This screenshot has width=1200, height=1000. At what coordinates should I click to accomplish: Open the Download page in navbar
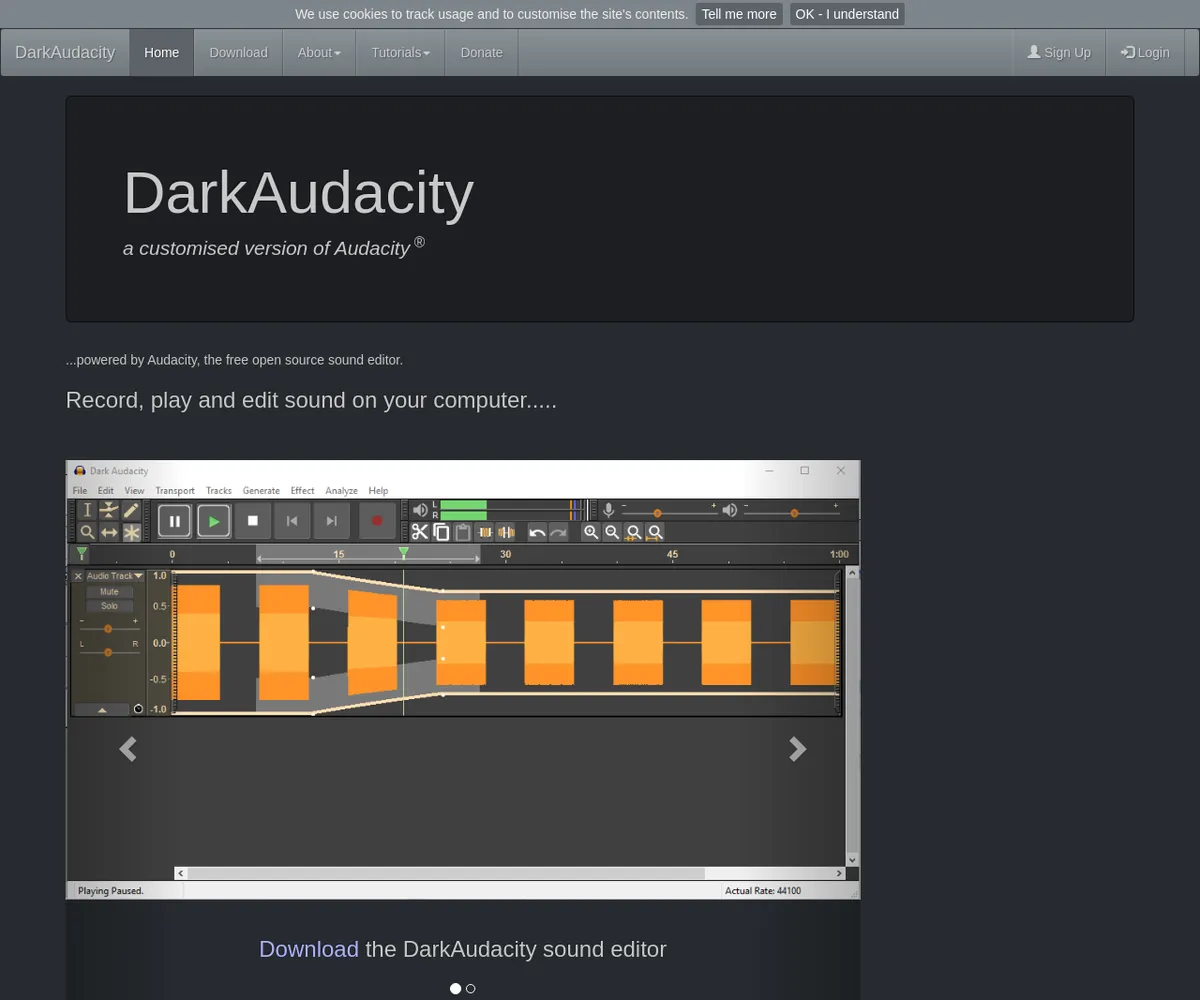click(x=238, y=53)
